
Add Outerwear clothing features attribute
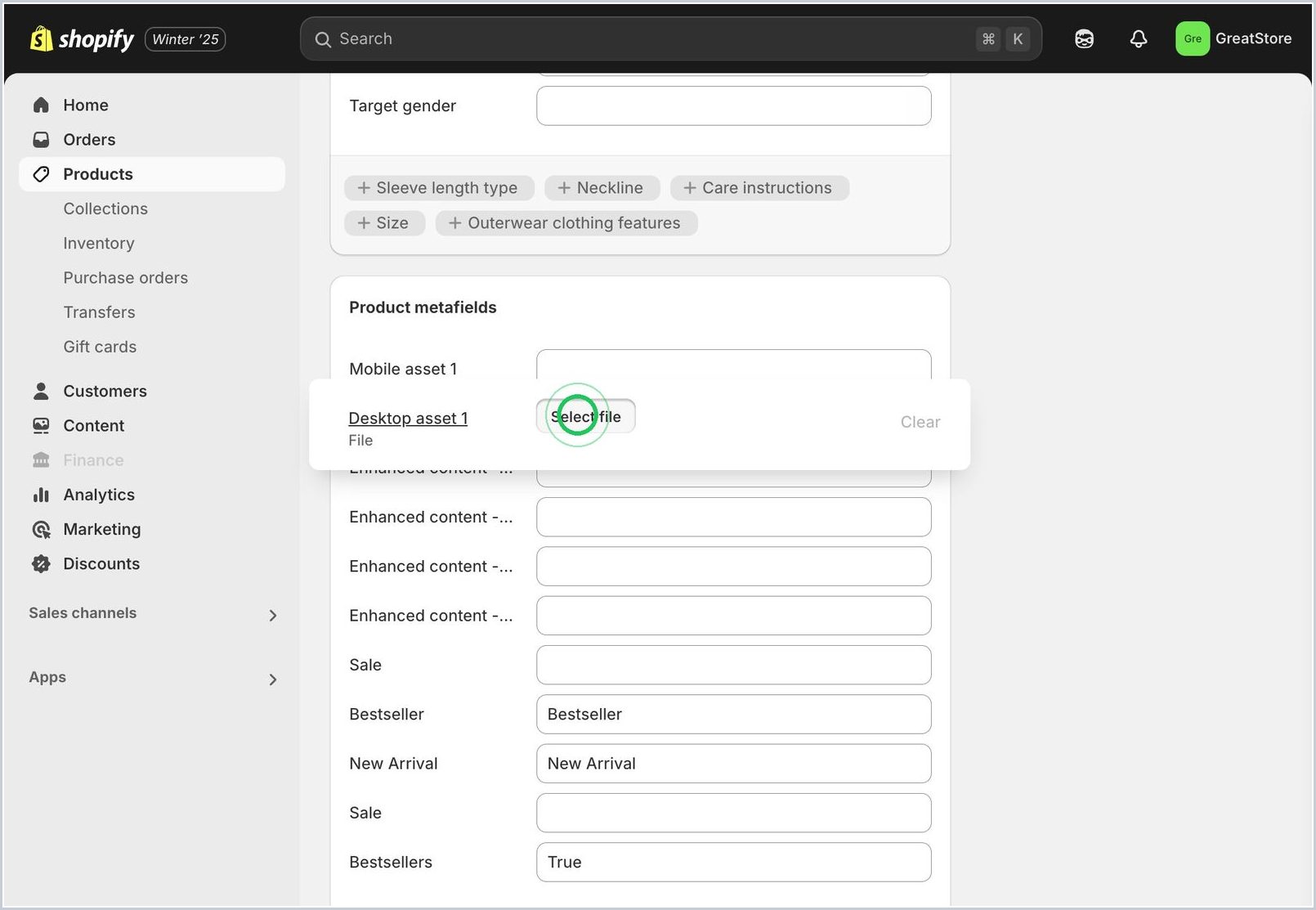click(566, 223)
